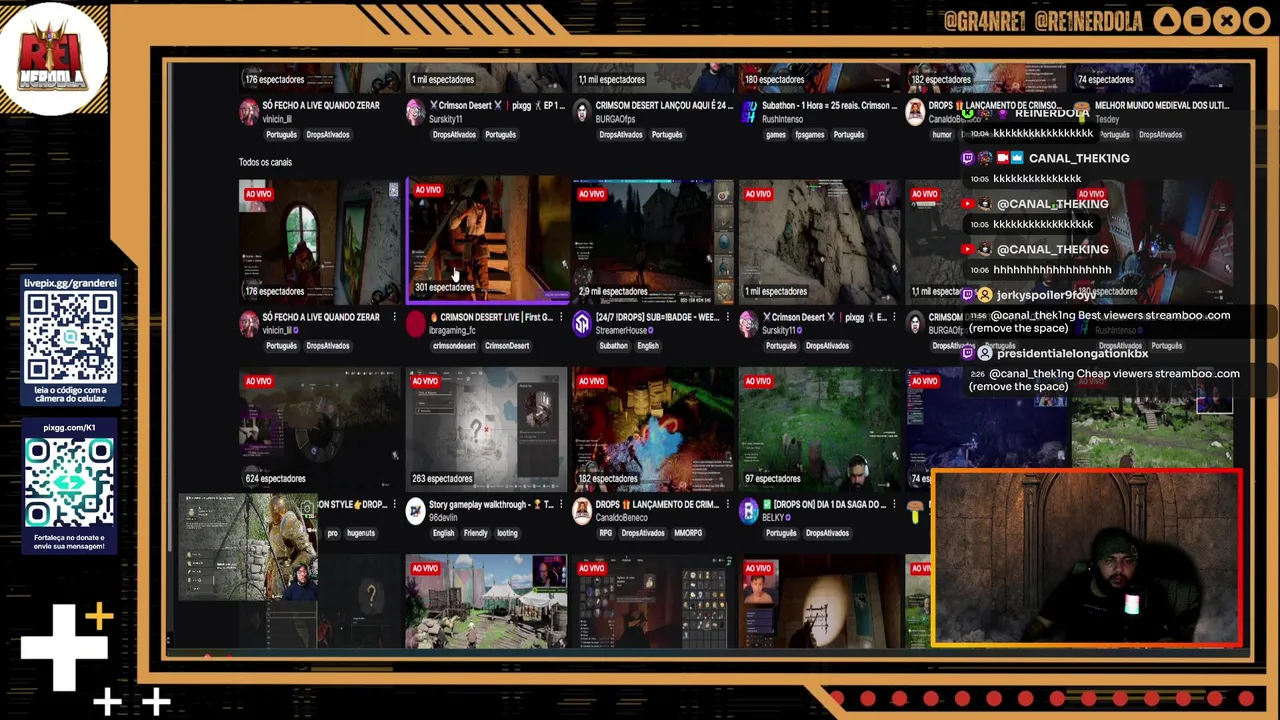Click RushIntenso avatar in top row
Screen dimensions: 1280x720
coord(748,112)
